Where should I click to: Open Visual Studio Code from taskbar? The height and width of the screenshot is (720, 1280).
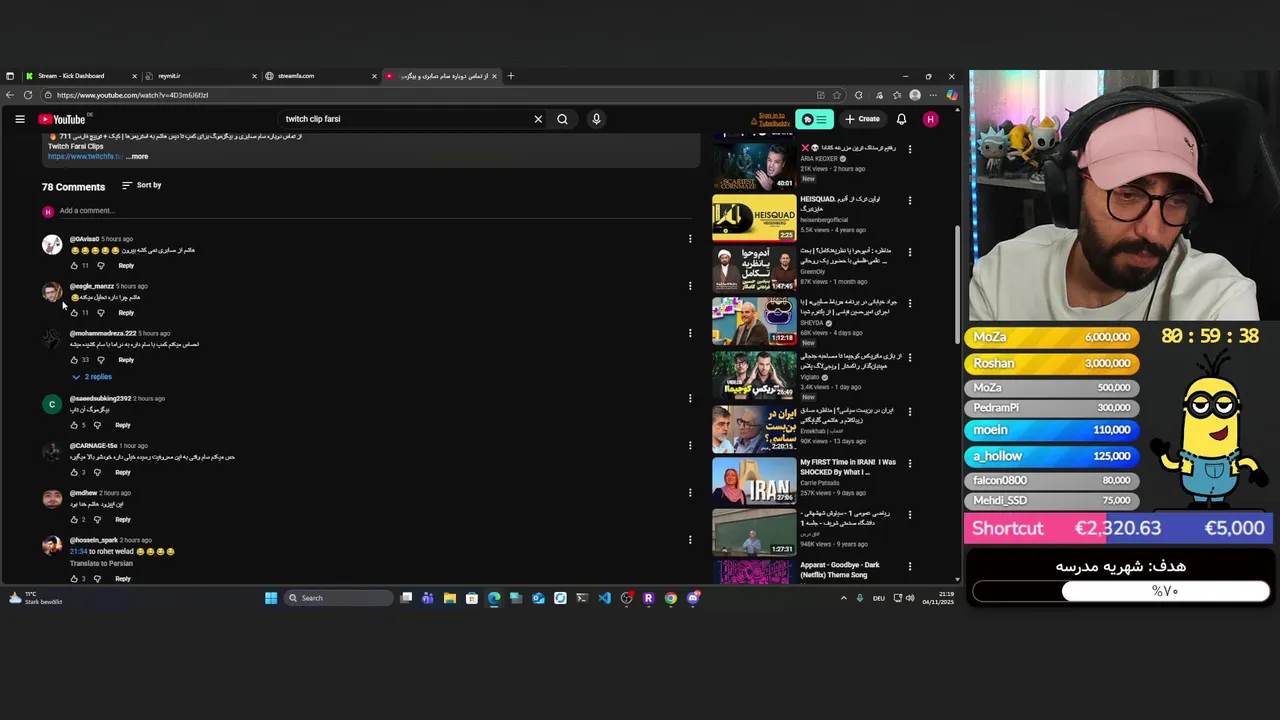tap(604, 598)
